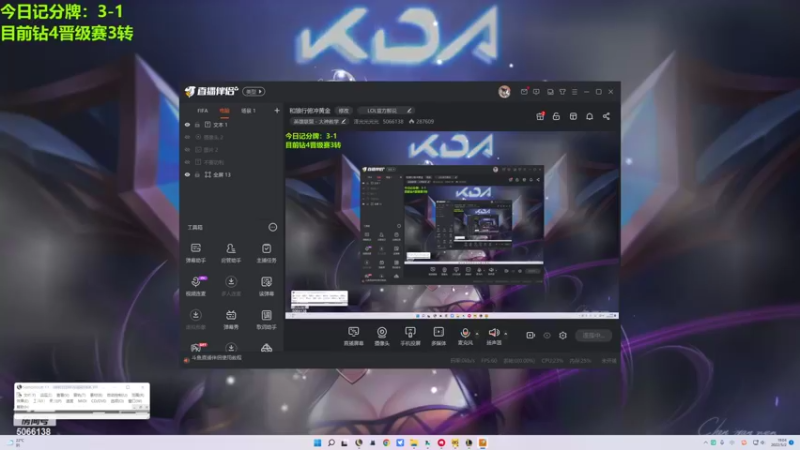The image size is (800, 450).
Task: Click the room number 5066138 in header
Action: coord(393,121)
